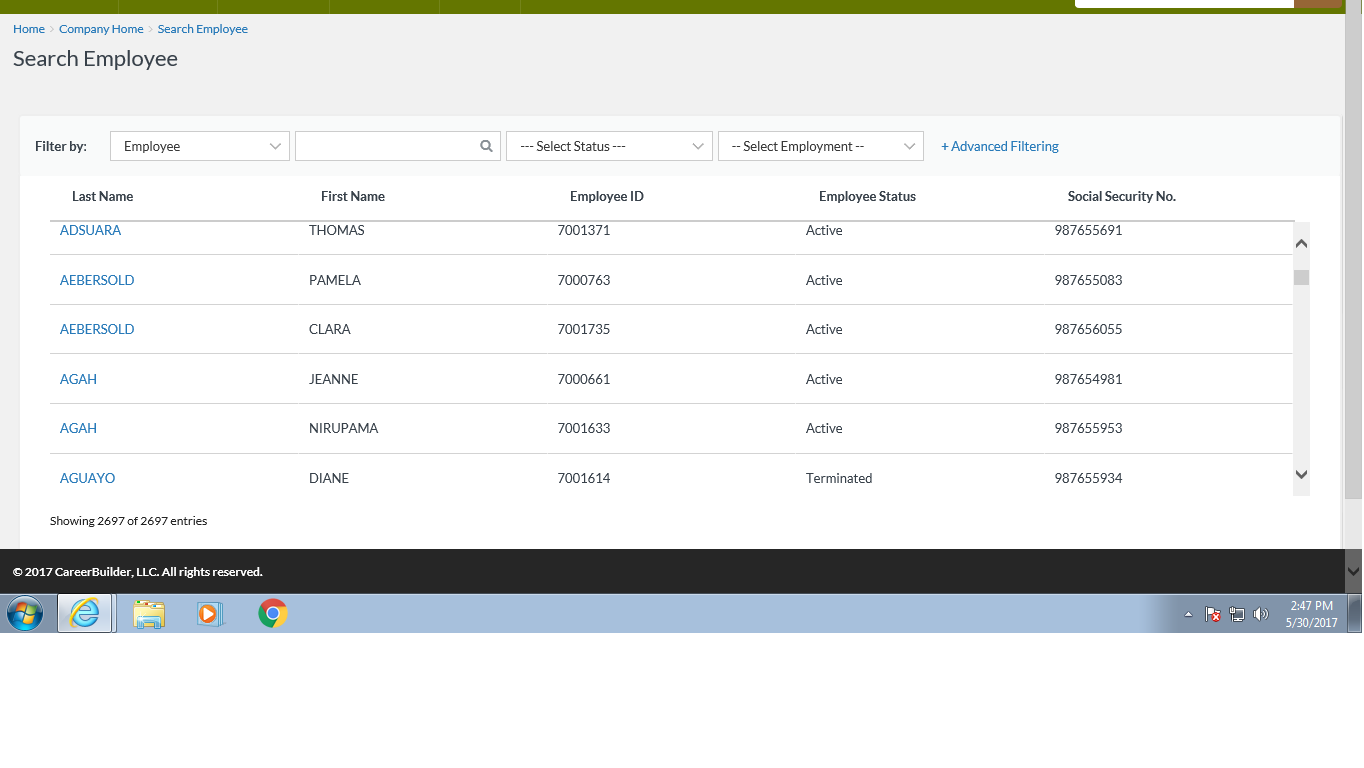Sort table by Last Name column header
The height and width of the screenshot is (768, 1364).
pos(102,196)
